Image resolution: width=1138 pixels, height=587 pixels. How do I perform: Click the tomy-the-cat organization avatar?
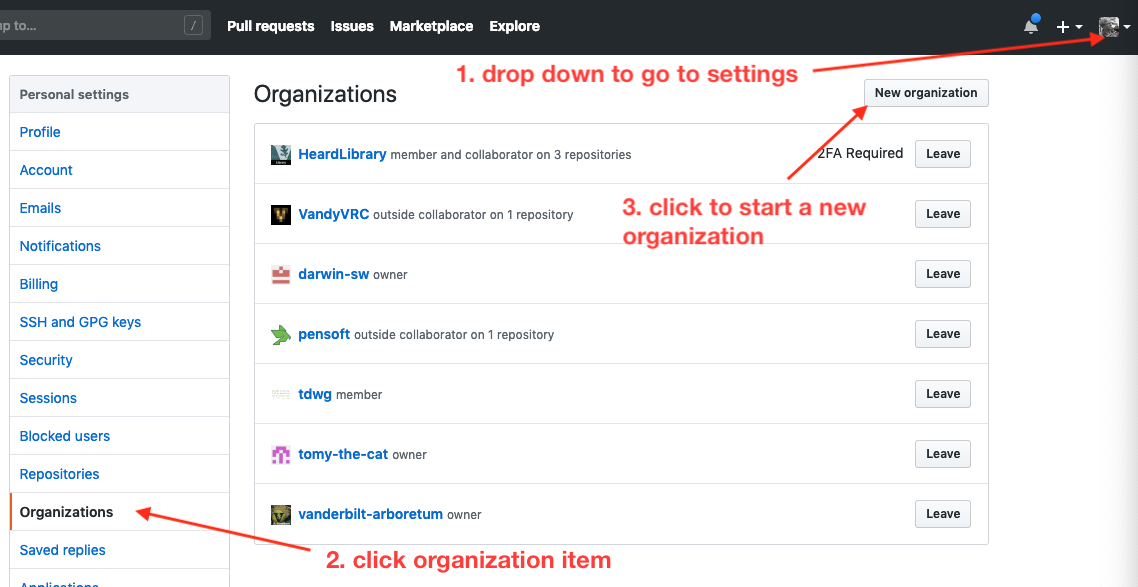click(x=281, y=455)
